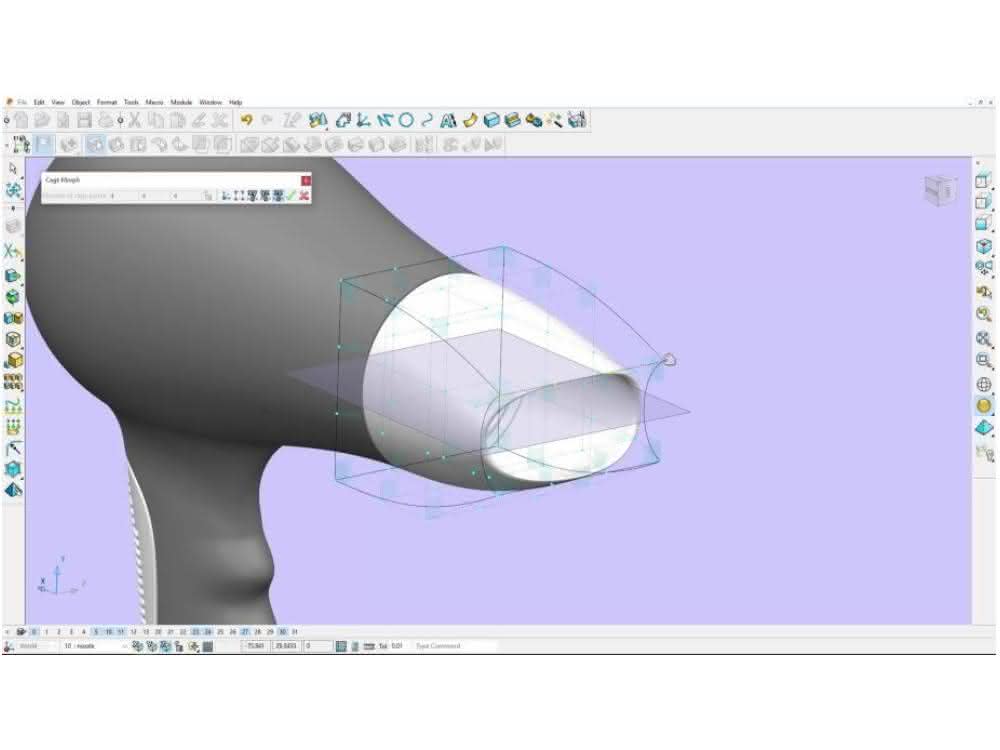Click the isometric view cube icon
This screenshot has height=750, width=1000.
pyautogui.click(x=983, y=246)
